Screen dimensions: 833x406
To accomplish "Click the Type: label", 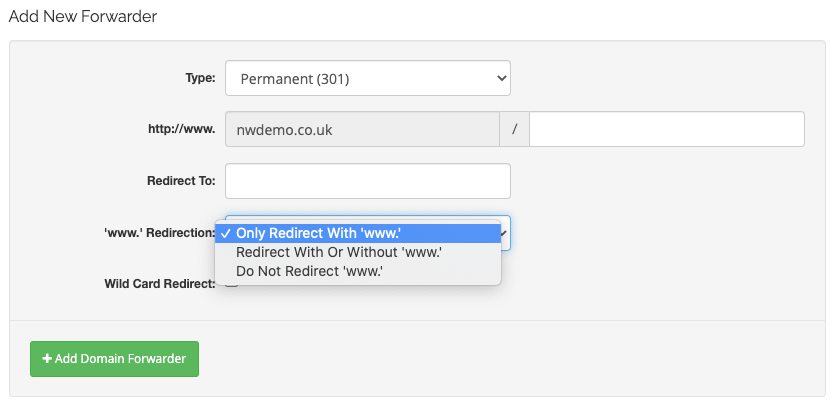I will pos(200,78).
